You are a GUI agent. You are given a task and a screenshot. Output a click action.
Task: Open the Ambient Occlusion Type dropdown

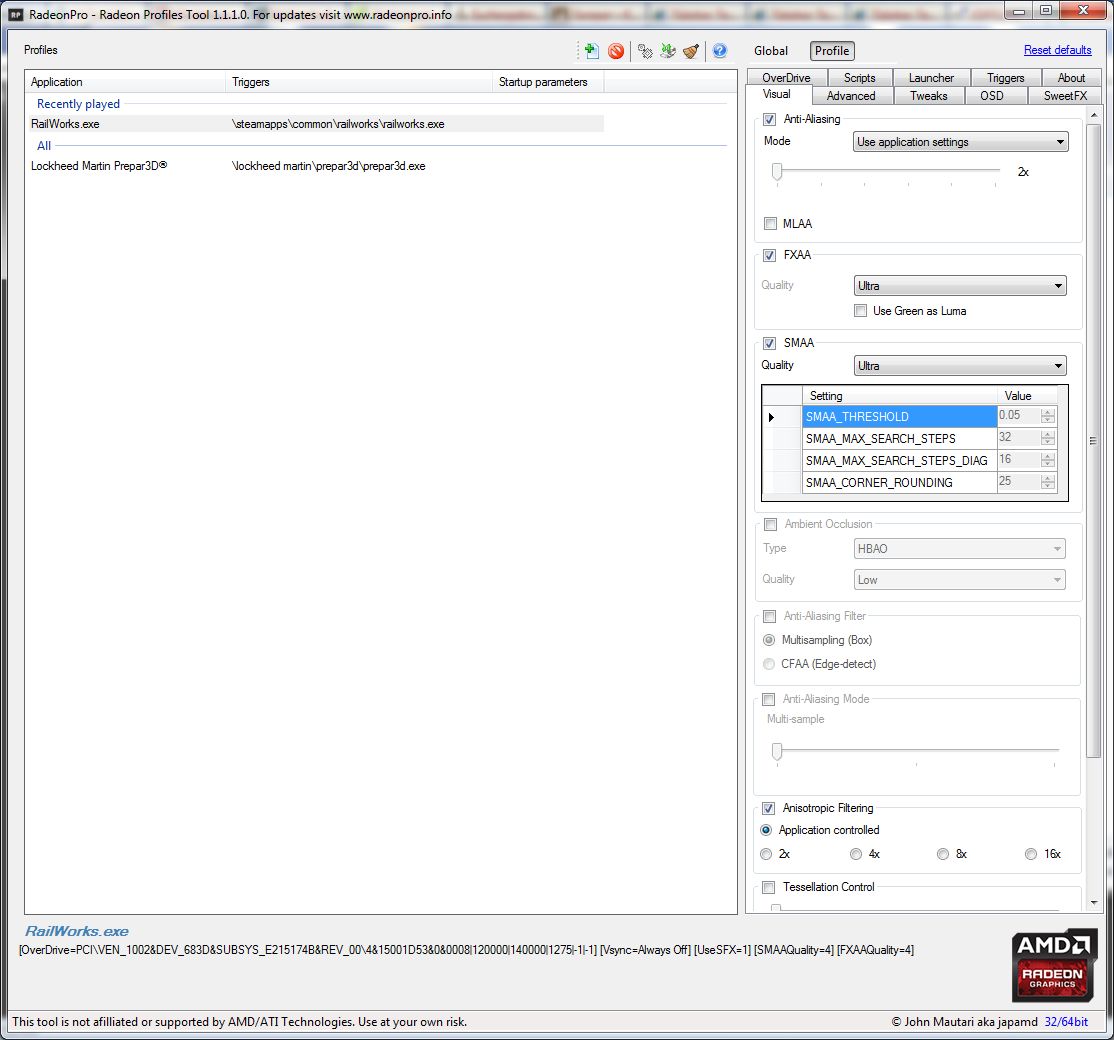(x=960, y=548)
